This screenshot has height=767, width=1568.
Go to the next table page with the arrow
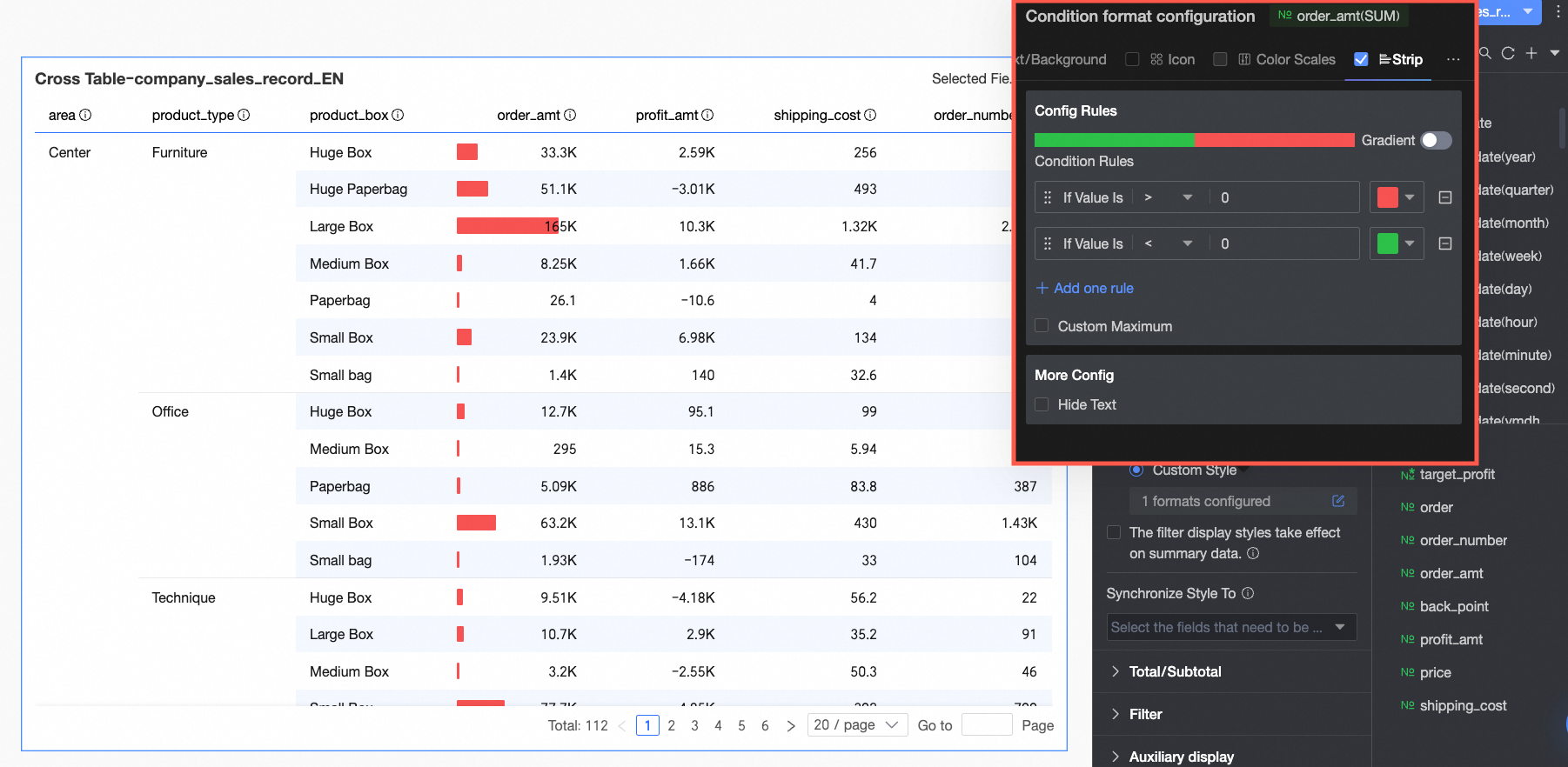[x=790, y=725]
